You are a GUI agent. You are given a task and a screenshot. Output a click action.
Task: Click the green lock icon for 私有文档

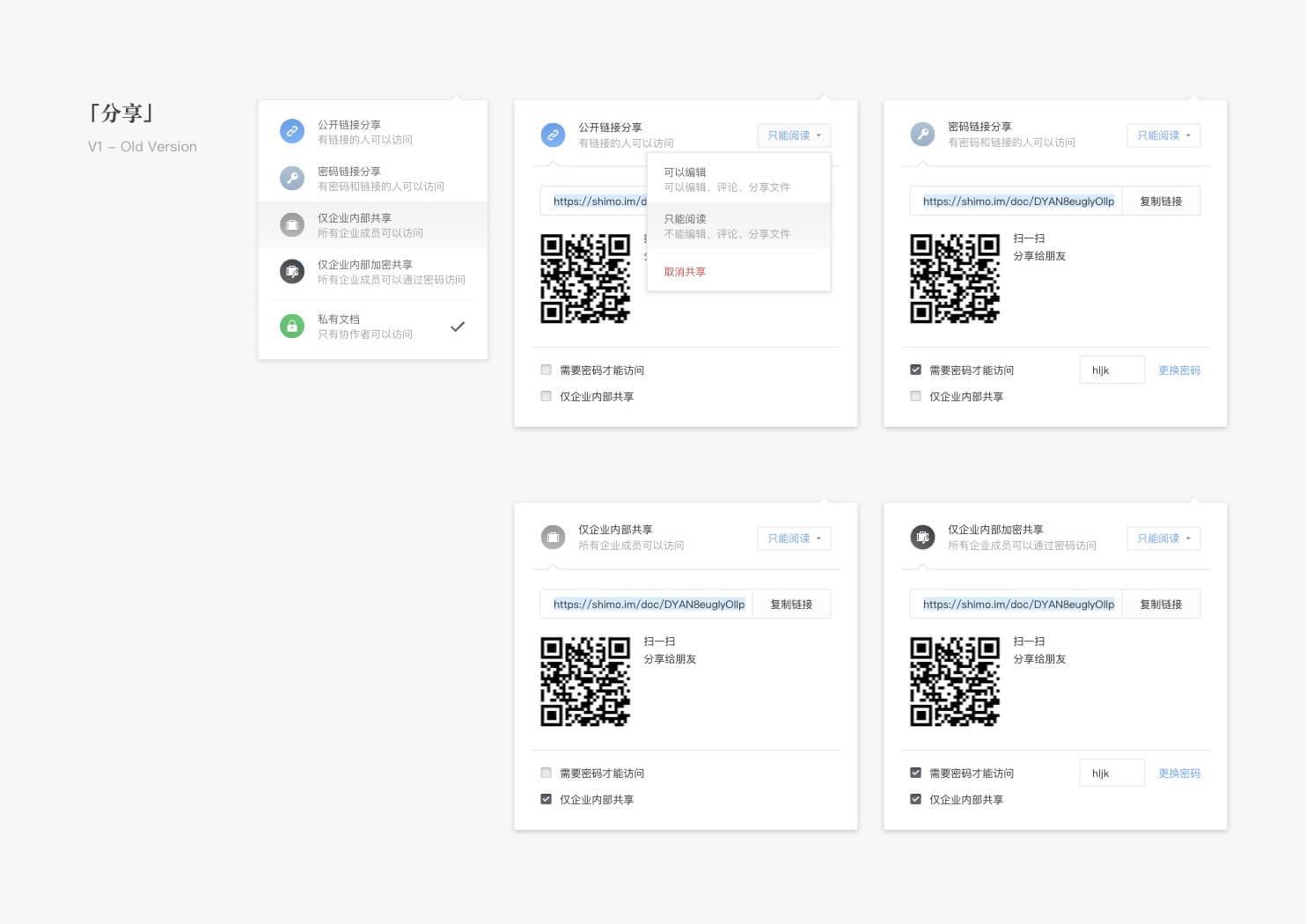point(291,326)
